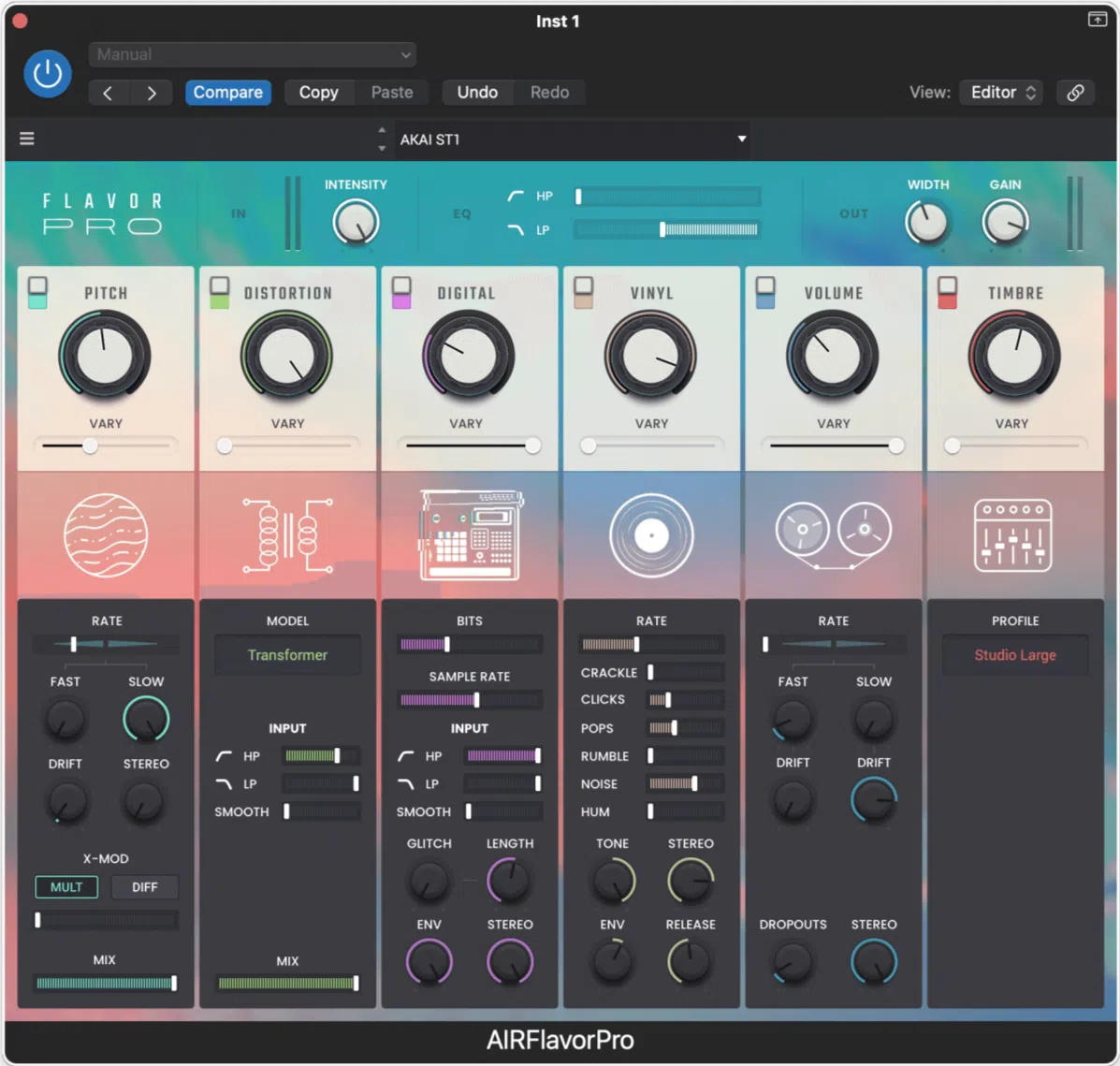Click the drum machine sampler icon

click(470, 535)
